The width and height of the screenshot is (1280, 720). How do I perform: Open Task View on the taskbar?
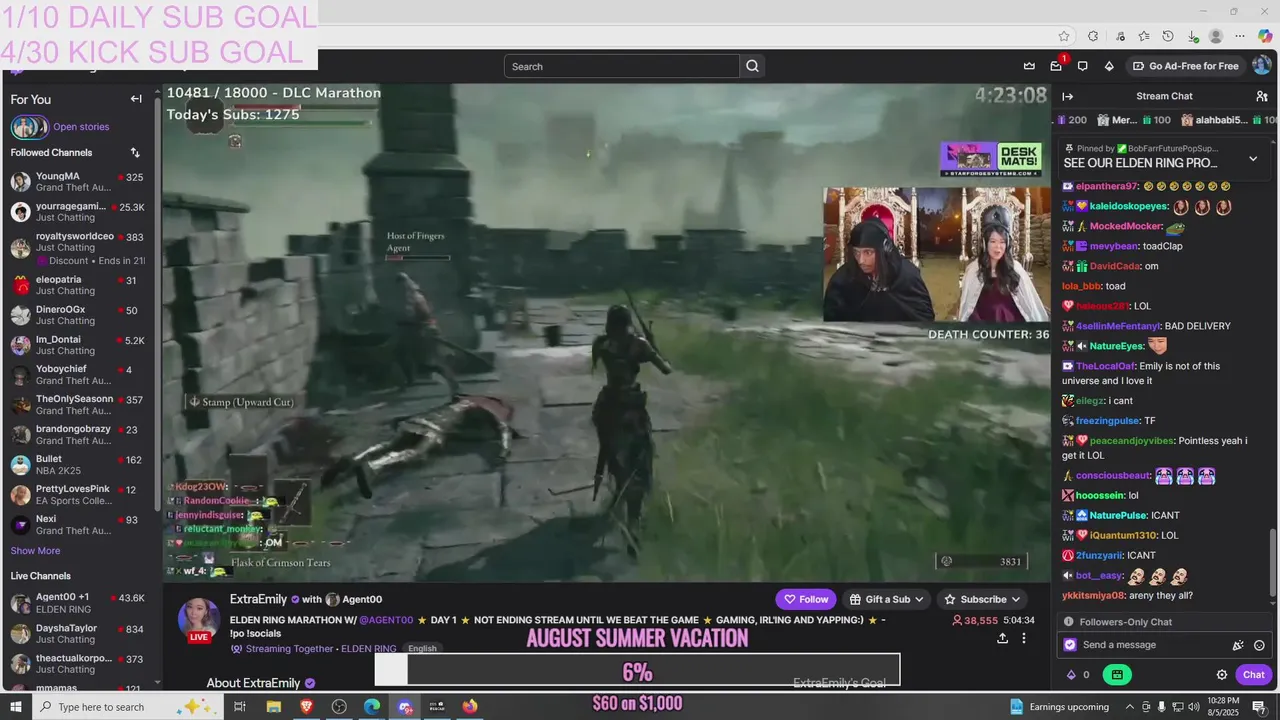coord(240,707)
